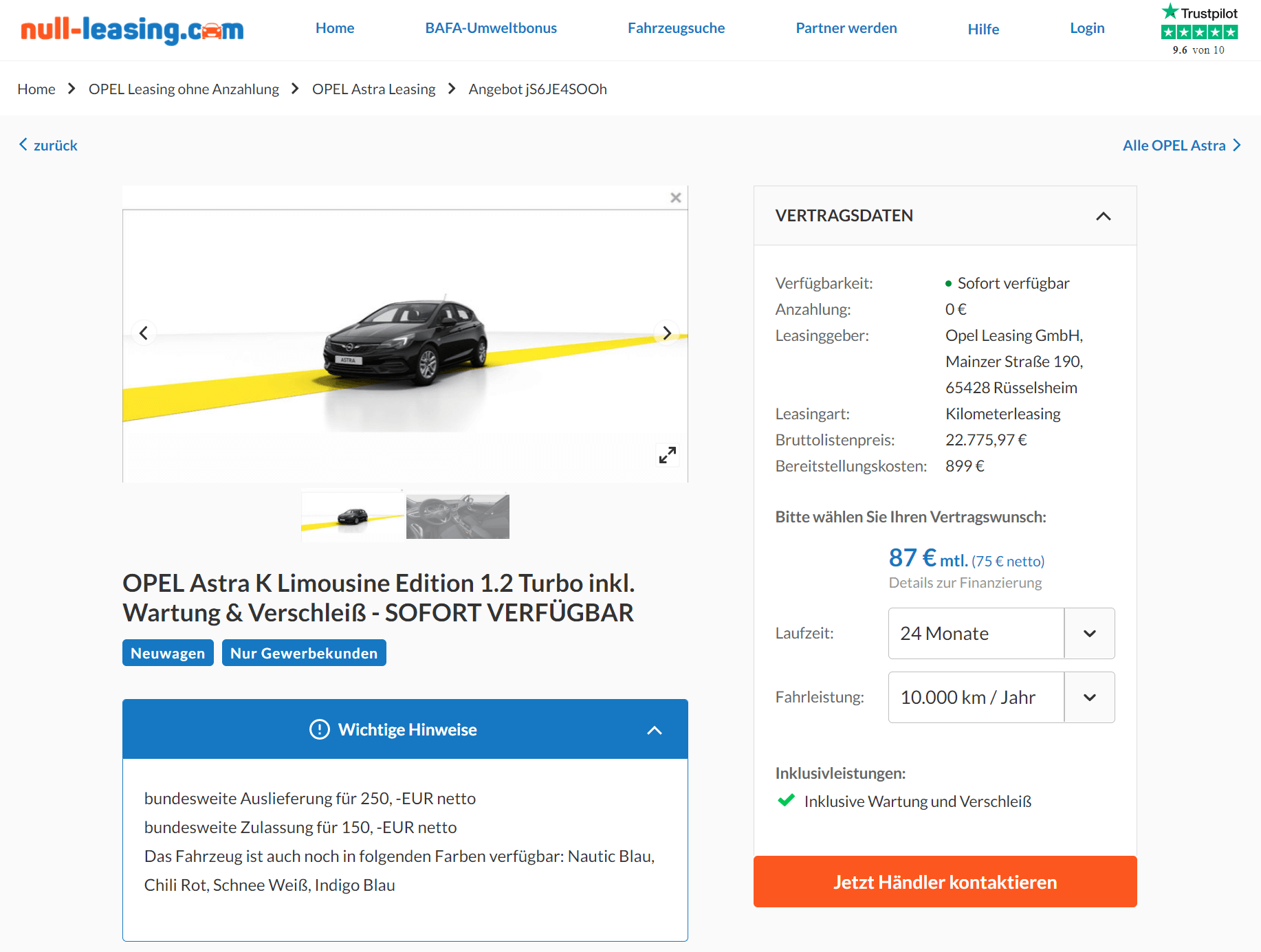Click bundesweite Zulassung für 150 text
This screenshot has width=1261, height=952.
click(x=300, y=828)
